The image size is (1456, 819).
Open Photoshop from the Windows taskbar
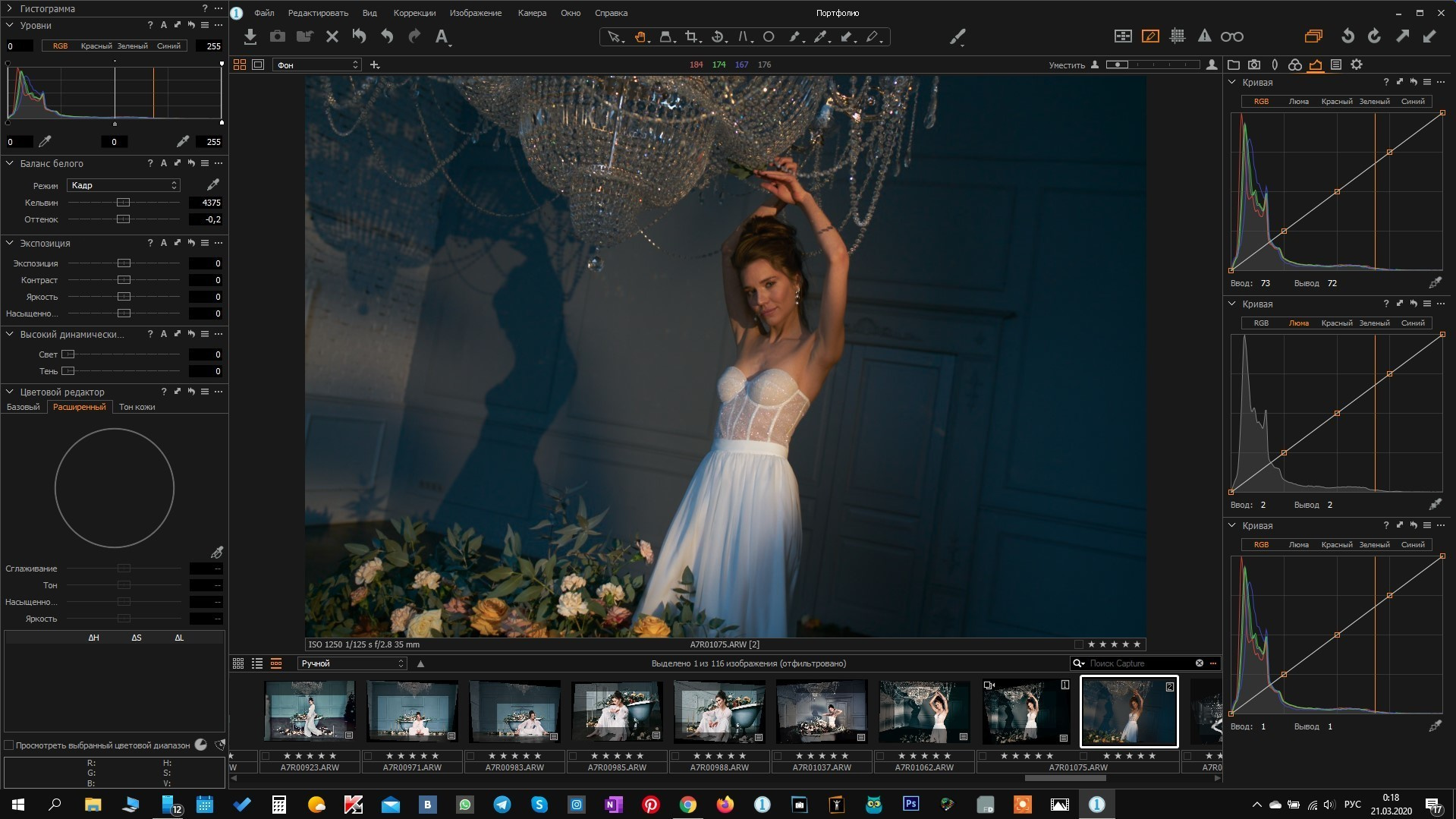[910, 804]
